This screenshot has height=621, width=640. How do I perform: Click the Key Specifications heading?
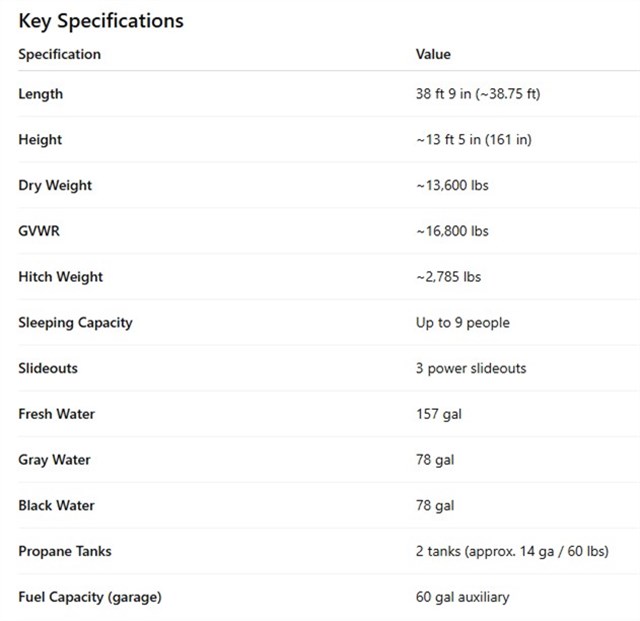(x=101, y=20)
